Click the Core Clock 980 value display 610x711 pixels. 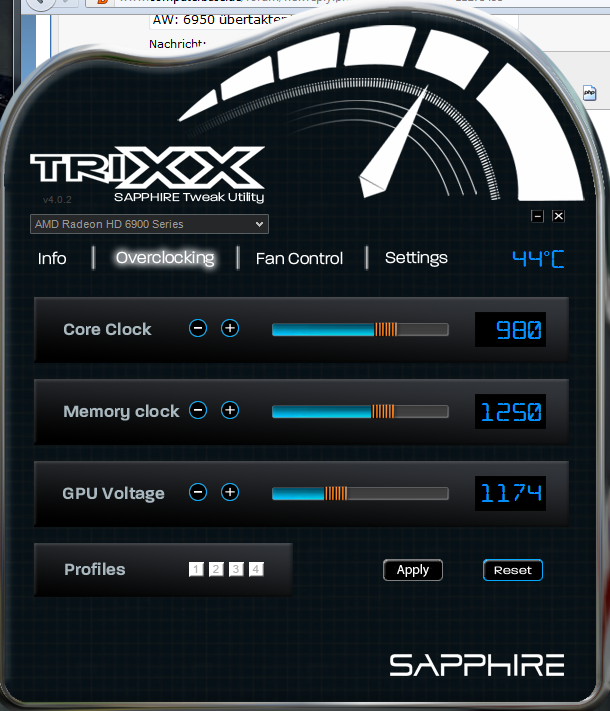click(510, 330)
